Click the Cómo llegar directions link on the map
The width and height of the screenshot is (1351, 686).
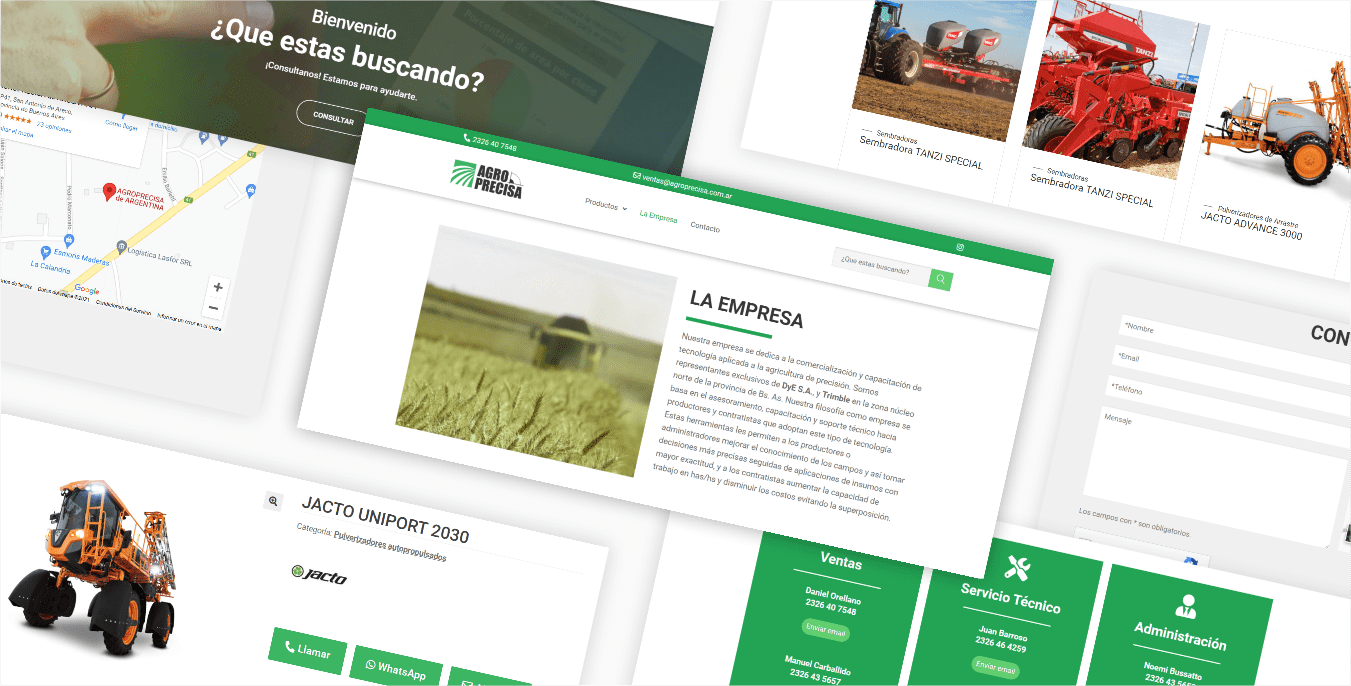[x=121, y=125]
